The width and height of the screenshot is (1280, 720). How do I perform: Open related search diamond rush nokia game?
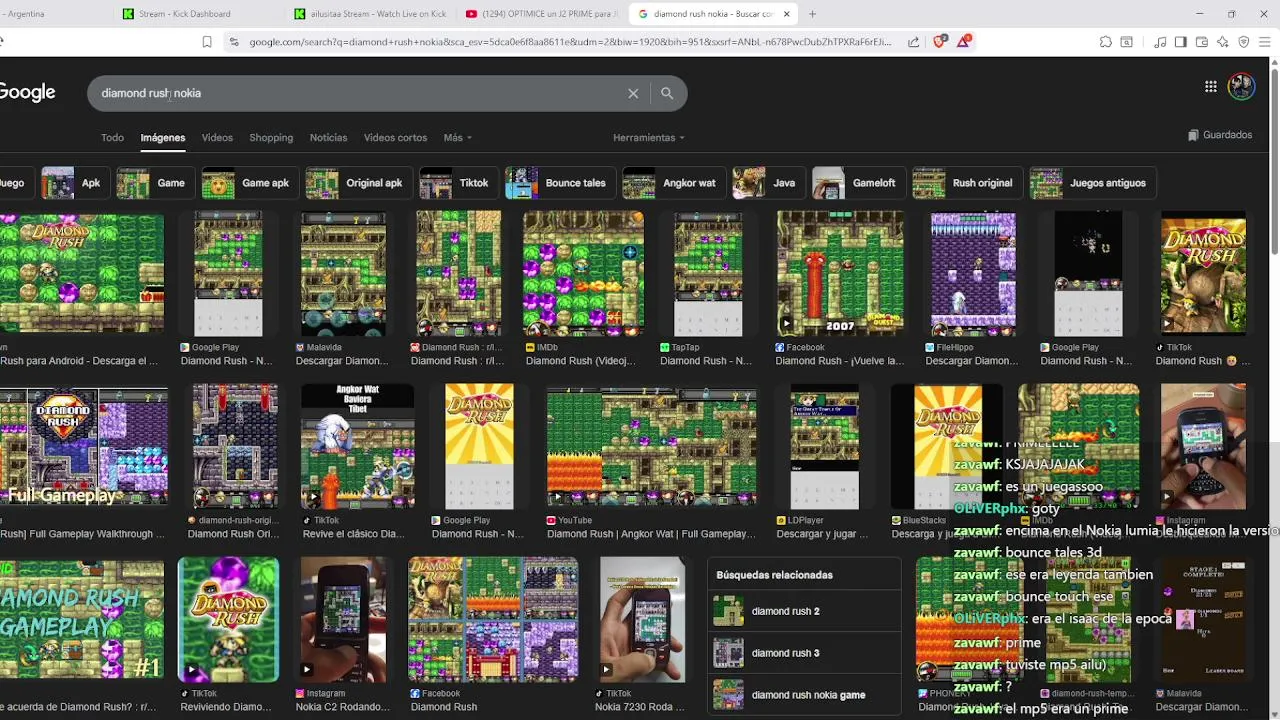tap(804, 695)
